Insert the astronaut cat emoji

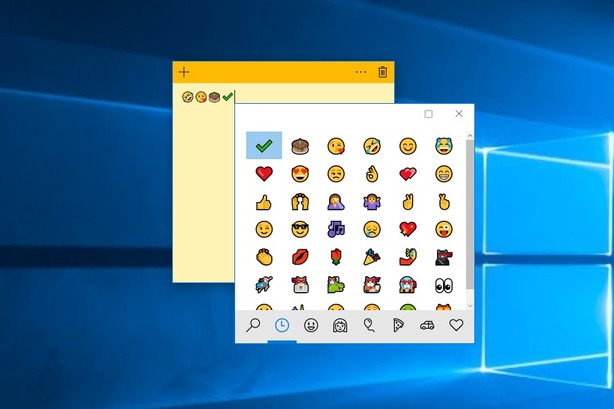[408, 285]
